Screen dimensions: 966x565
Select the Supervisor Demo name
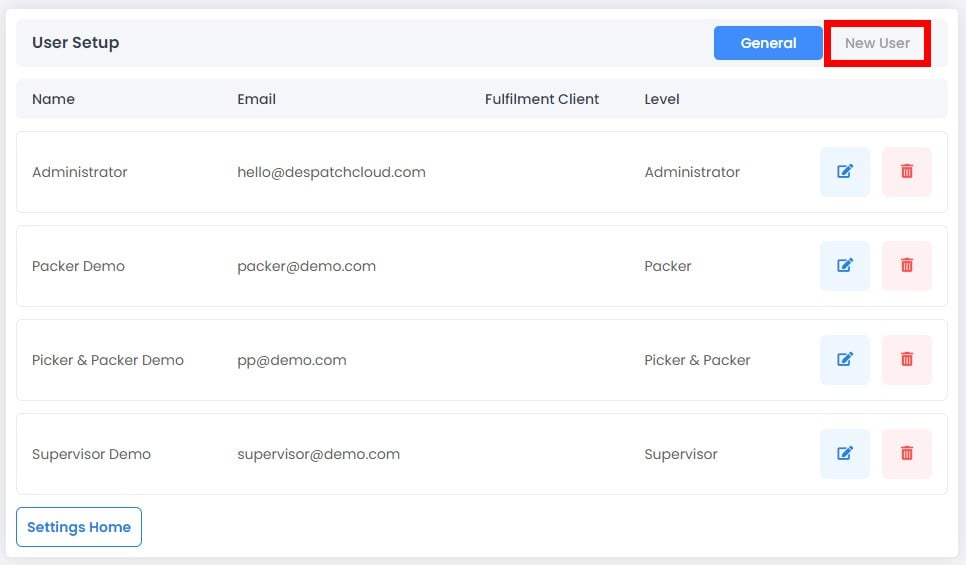point(91,454)
